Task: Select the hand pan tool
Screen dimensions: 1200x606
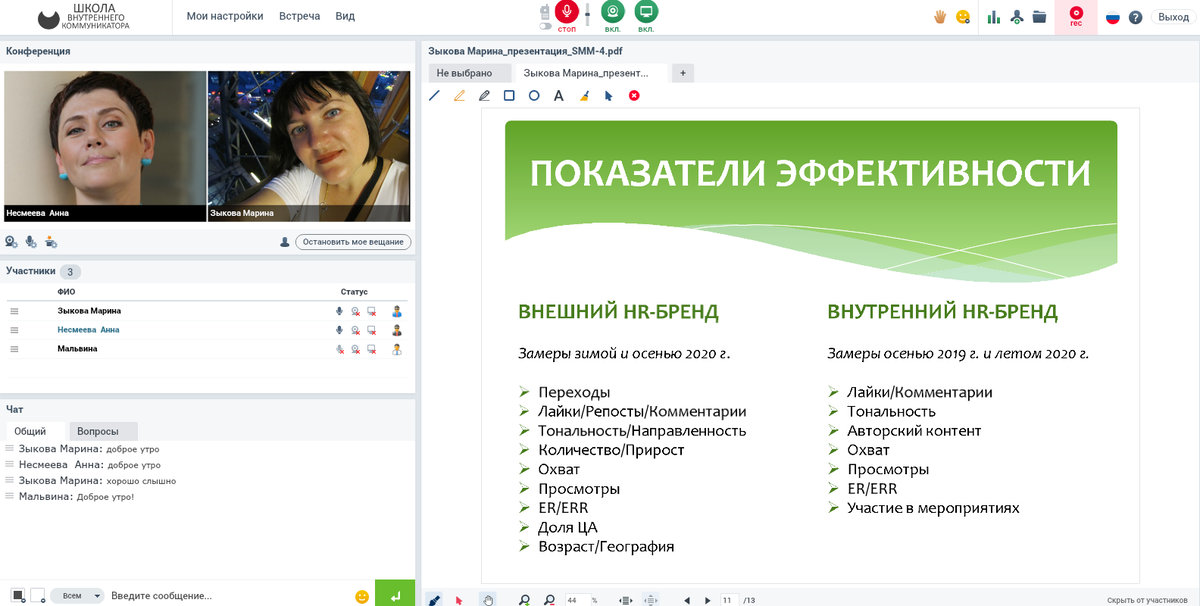Action: [488, 599]
